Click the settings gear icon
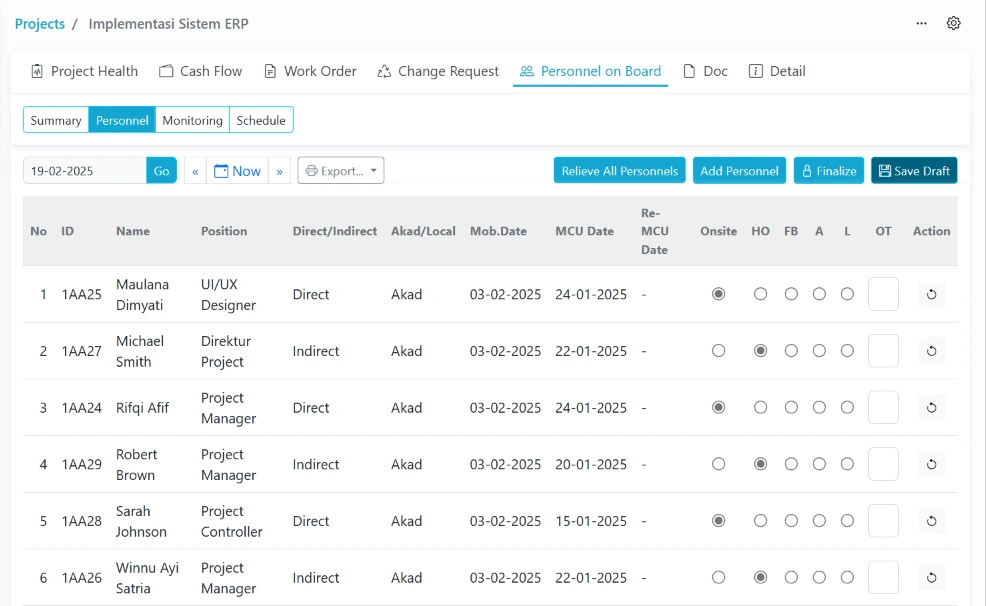 point(953,23)
